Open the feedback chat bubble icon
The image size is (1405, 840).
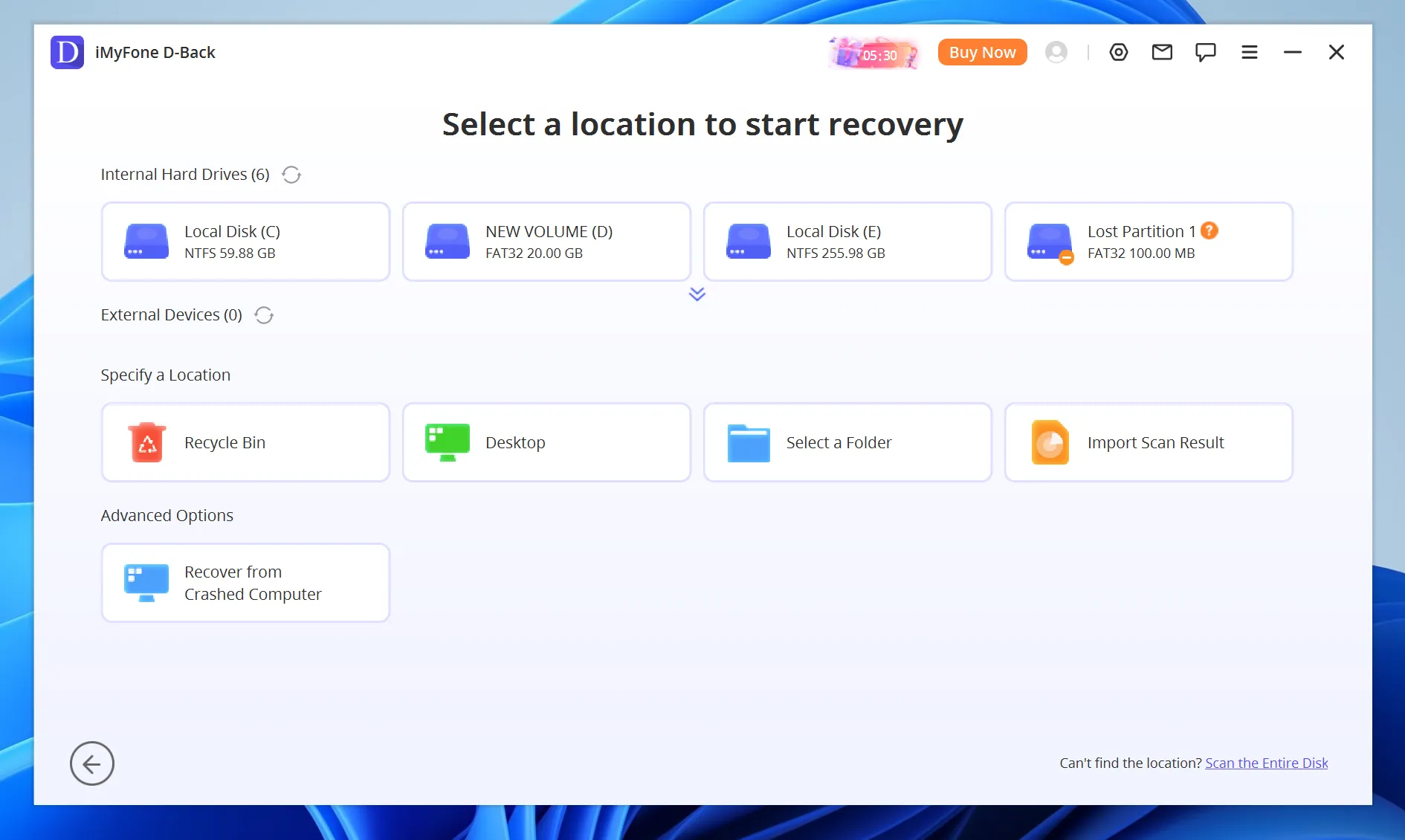(1205, 52)
